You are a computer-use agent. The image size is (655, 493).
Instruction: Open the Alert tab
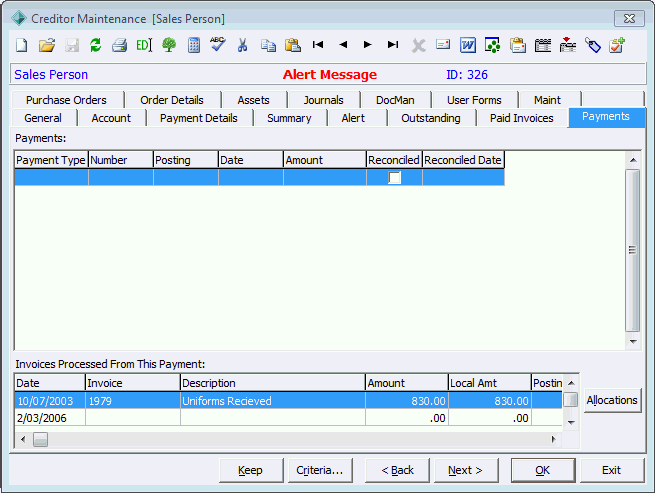coord(353,118)
